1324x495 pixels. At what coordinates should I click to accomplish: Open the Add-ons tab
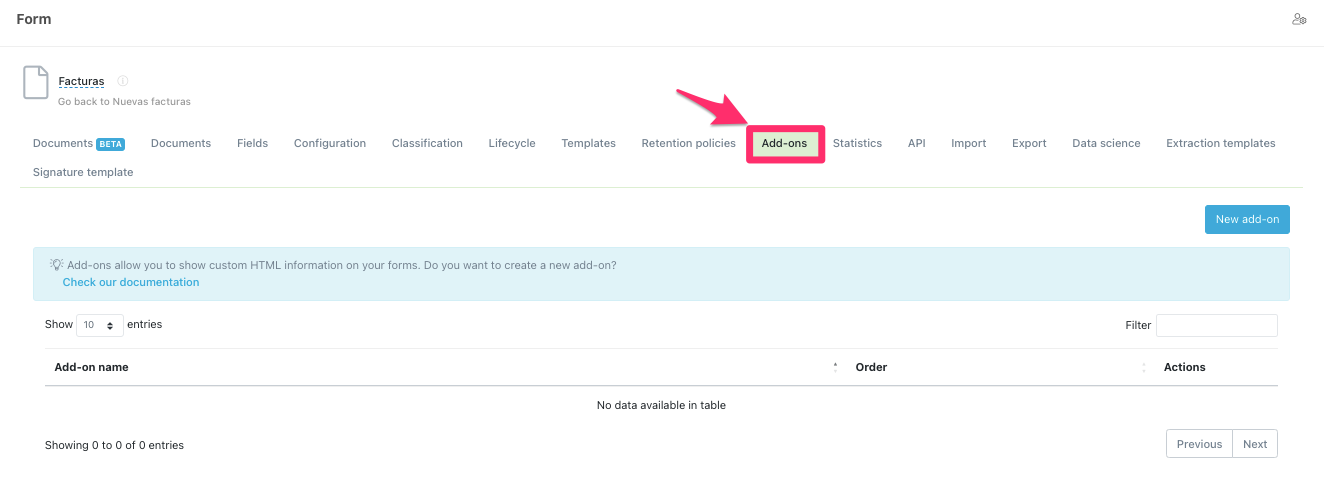(784, 143)
